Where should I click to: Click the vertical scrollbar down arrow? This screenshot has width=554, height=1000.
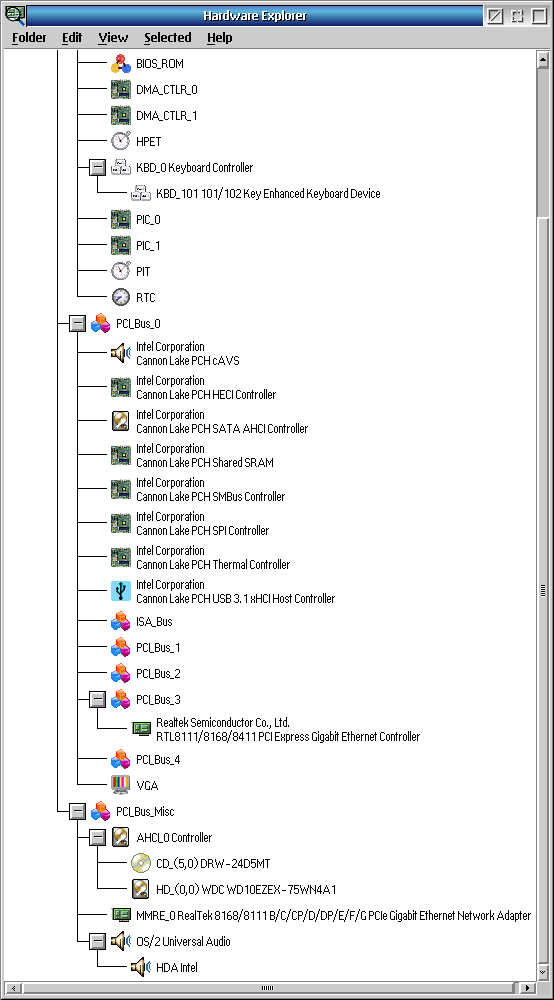point(543,973)
